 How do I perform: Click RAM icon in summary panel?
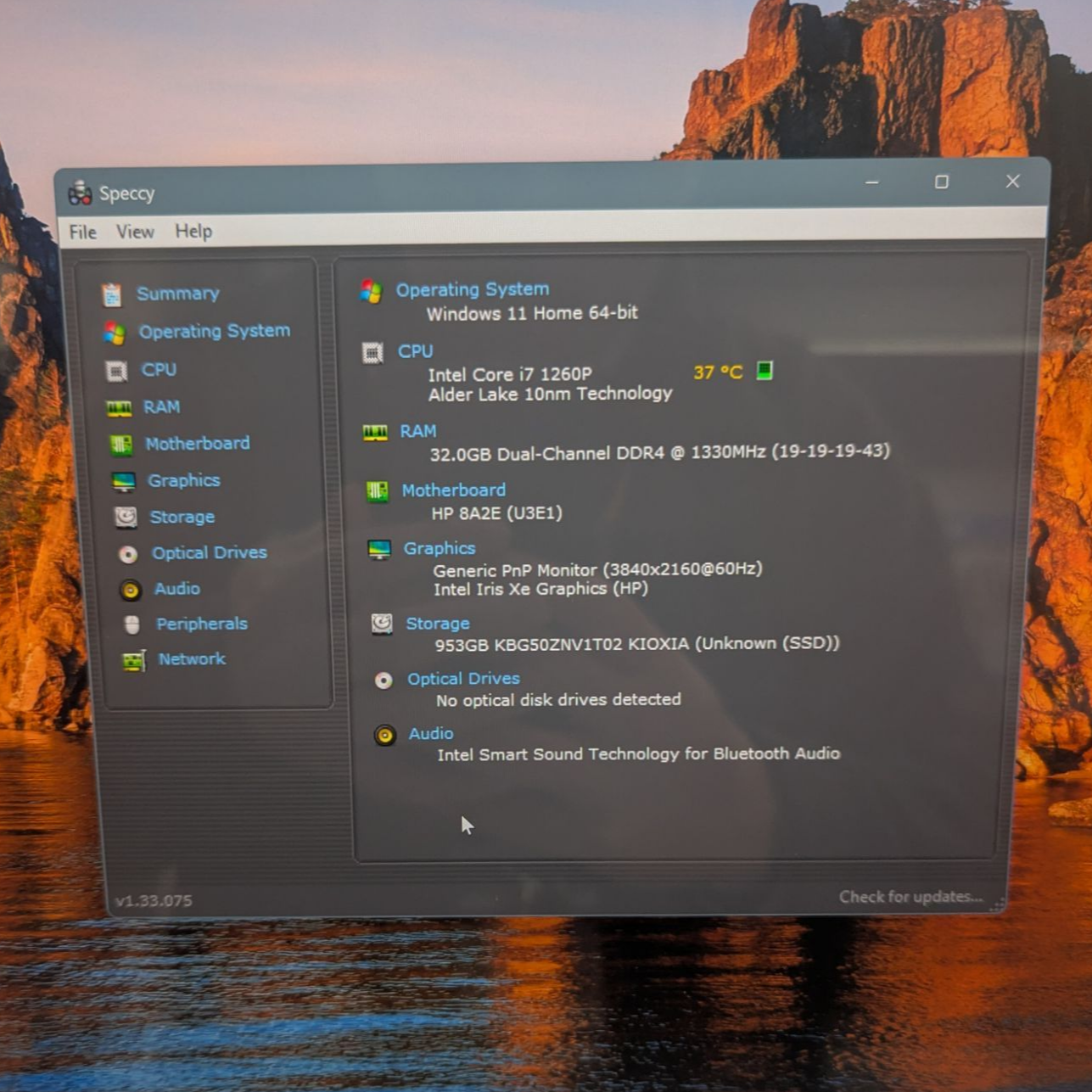(375, 433)
